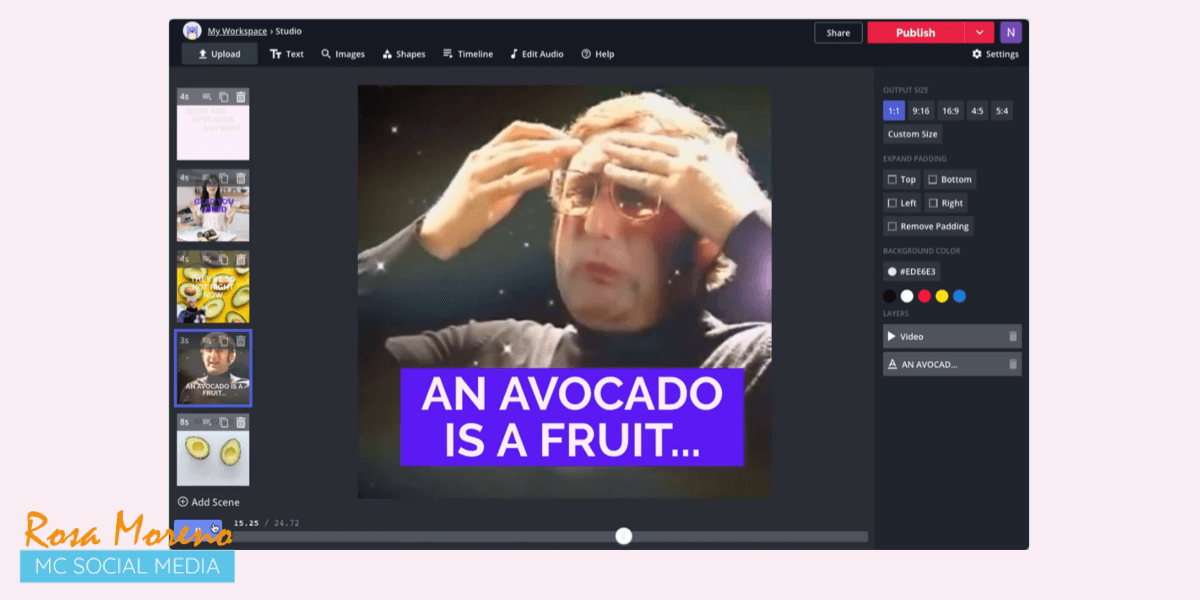Tick the Bottom padding checkbox

[x=933, y=180]
